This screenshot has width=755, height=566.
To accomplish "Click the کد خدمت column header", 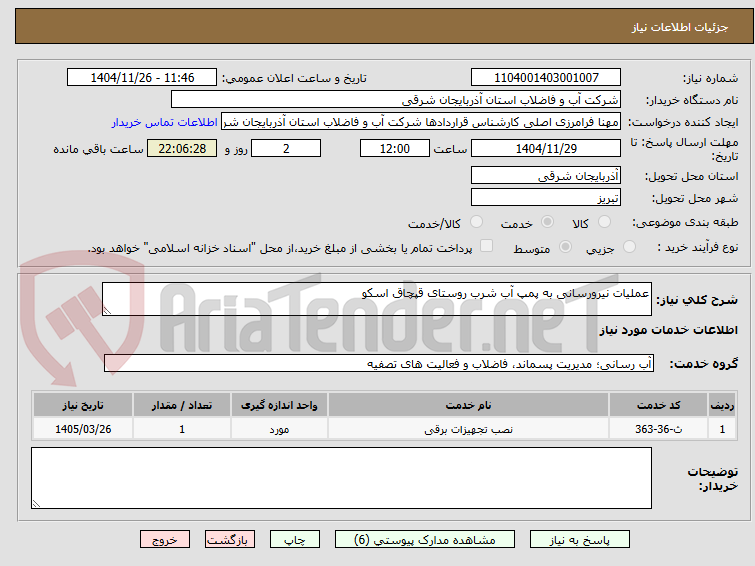I will click(x=658, y=405).
